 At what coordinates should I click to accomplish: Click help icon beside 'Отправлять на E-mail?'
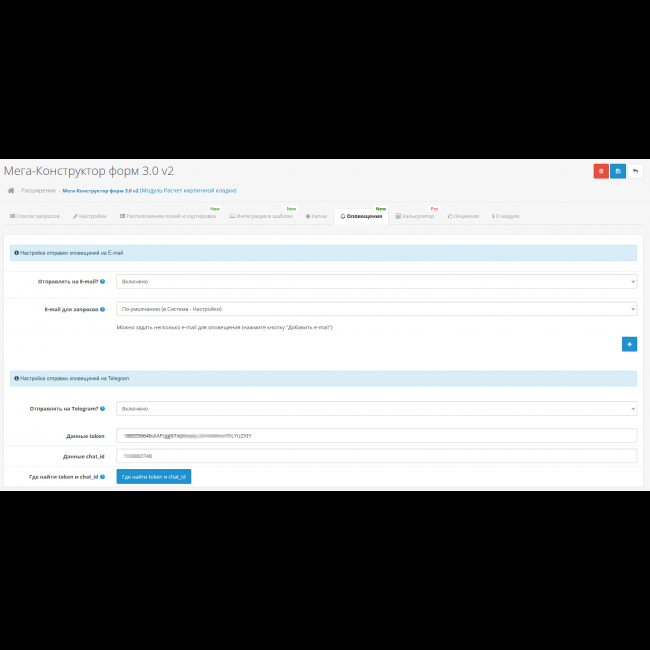pyautogui.click(x=105, y=282)
